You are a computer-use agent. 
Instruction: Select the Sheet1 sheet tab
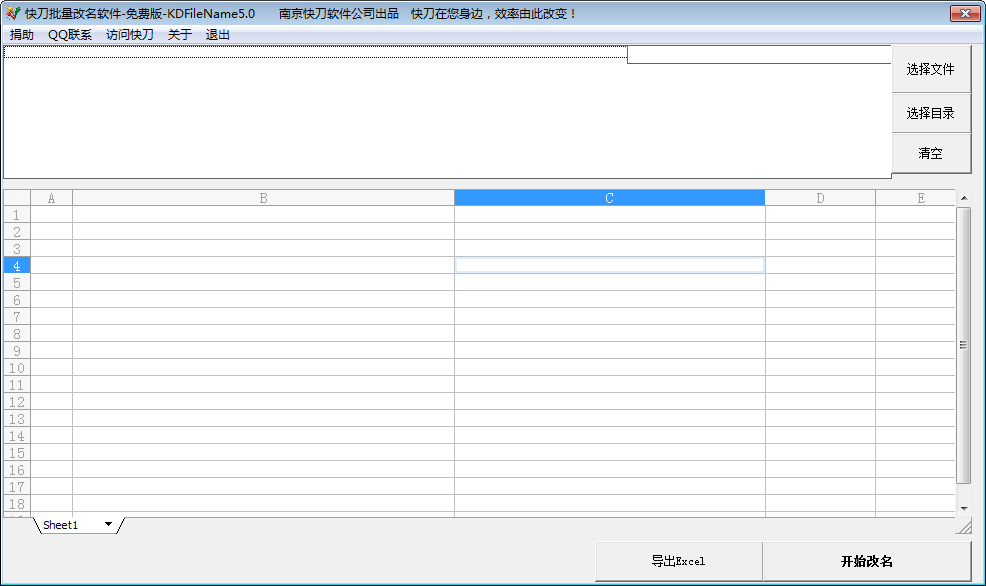pyautogui.click(x=61, y=525)
